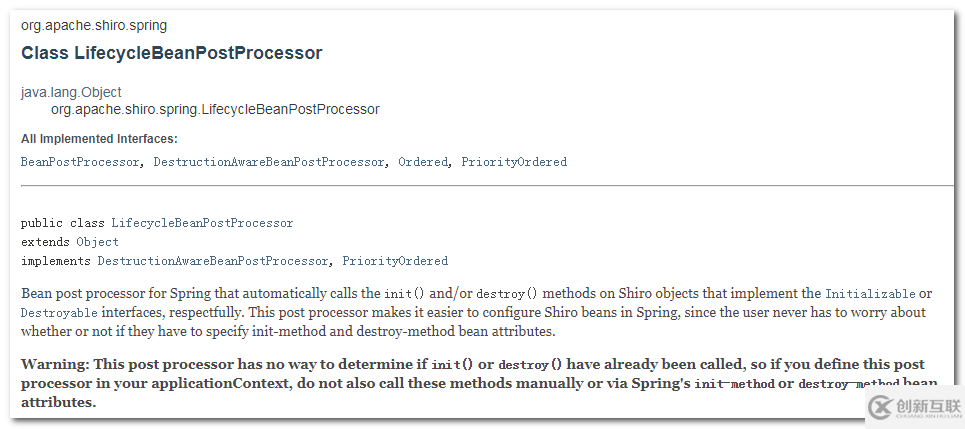
Task: Open the BeanPostProcessor interface link
Action: click(80, 162)
